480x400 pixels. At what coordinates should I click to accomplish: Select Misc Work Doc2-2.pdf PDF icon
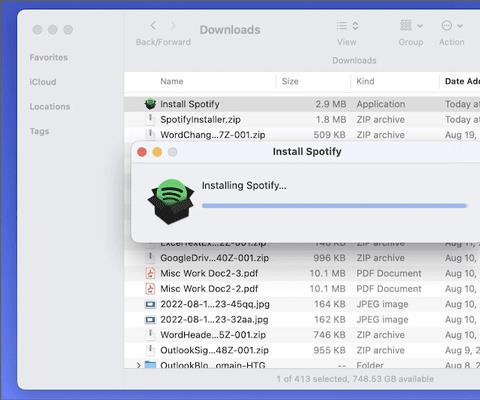coord(150,288)
